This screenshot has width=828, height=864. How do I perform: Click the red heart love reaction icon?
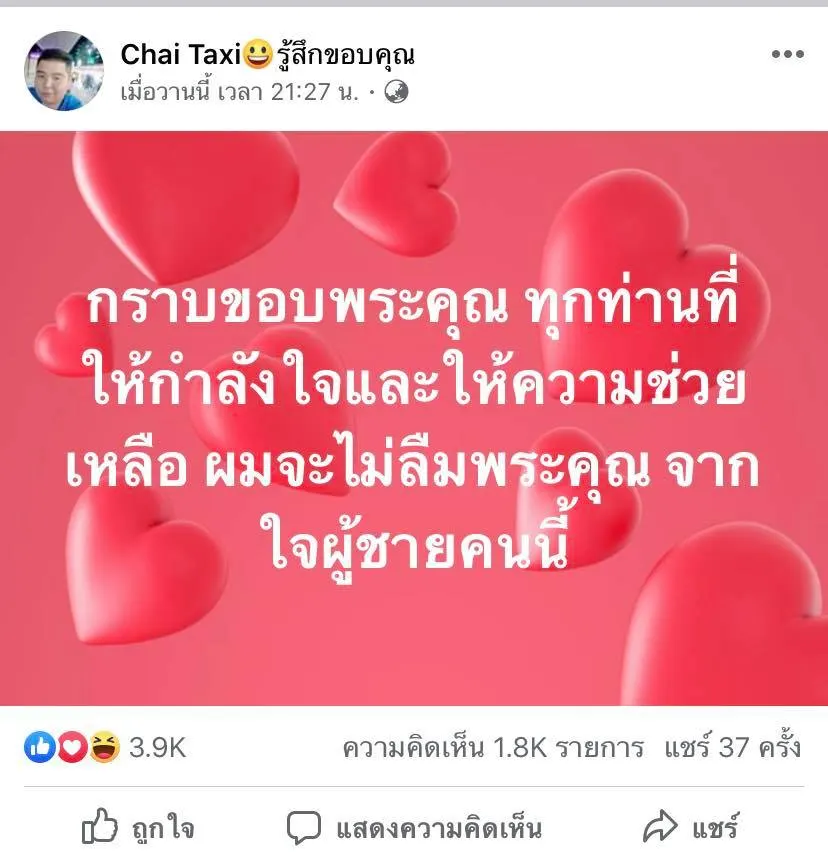click(72, 747)
